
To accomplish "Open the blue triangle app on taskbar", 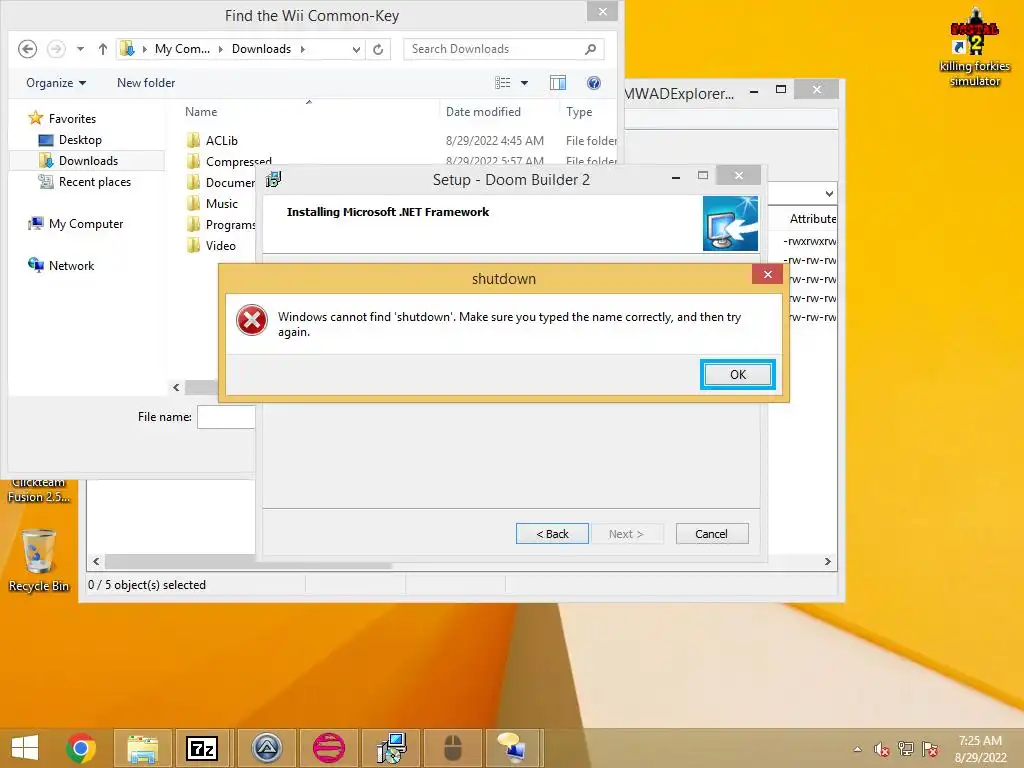I will click(267, 748).
